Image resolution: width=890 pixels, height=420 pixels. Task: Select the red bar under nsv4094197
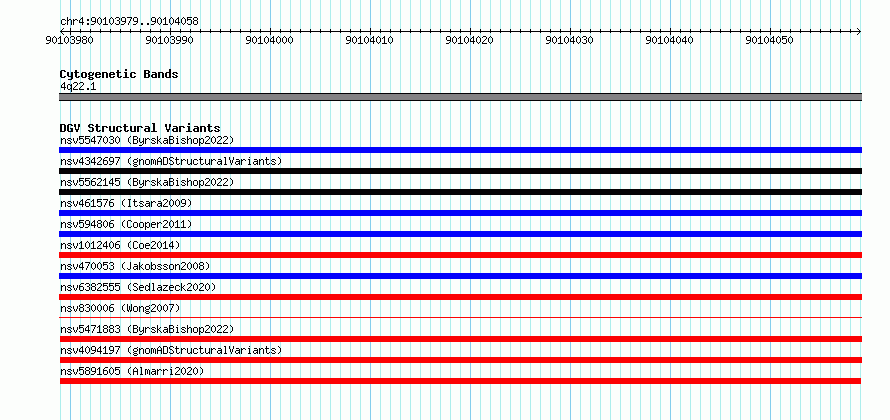point(460,360)
